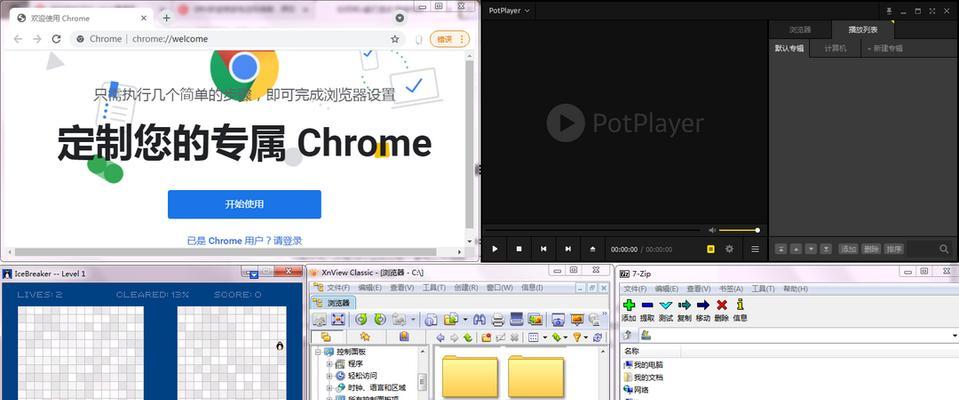Click the scanner icon in XnView toolbar
Image resolution: width=959 pixels, height=400 pixels.
coord(517,319)
